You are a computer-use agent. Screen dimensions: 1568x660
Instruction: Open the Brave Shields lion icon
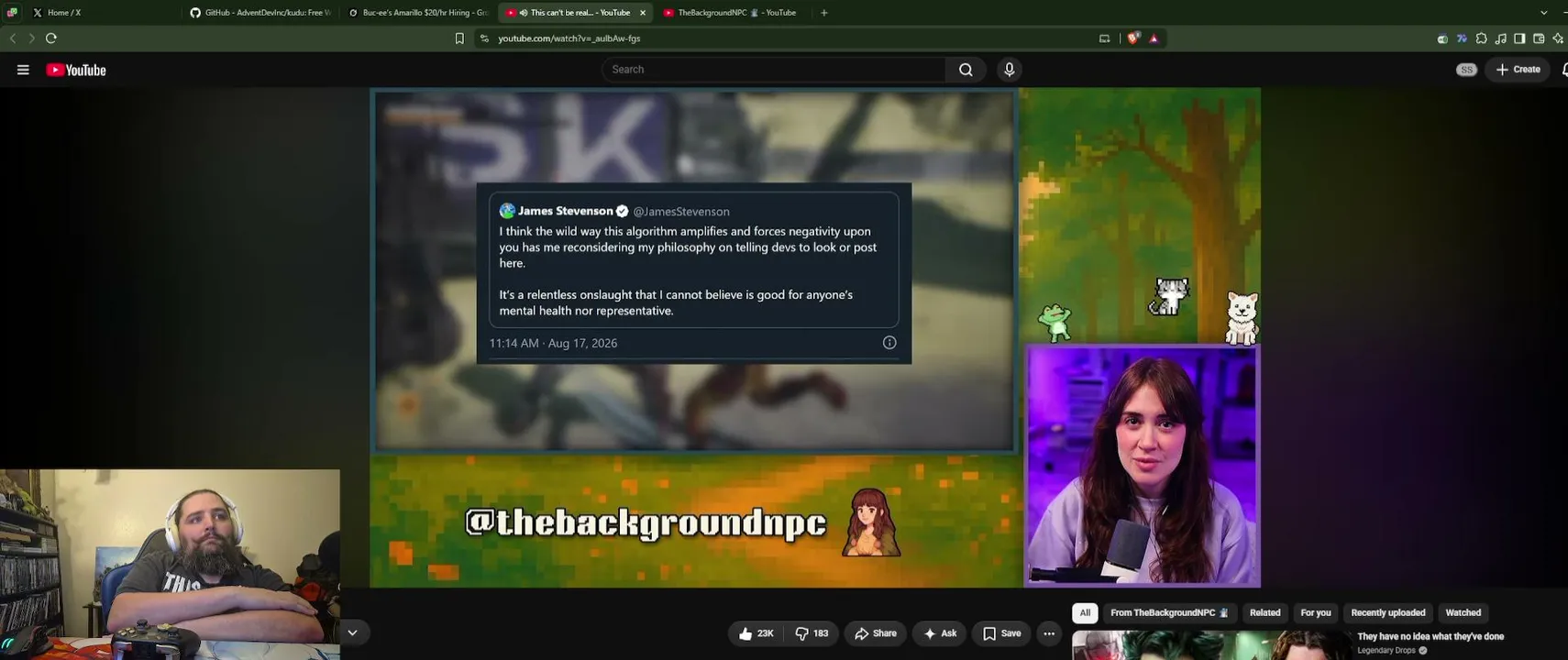[x=1133, y=38]
